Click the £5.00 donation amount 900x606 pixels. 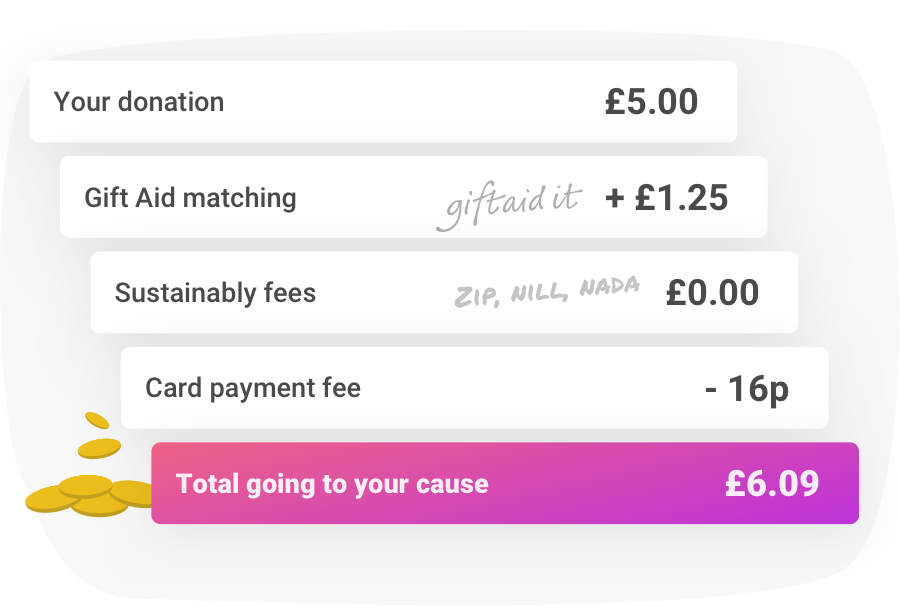(x=651, y=102)
